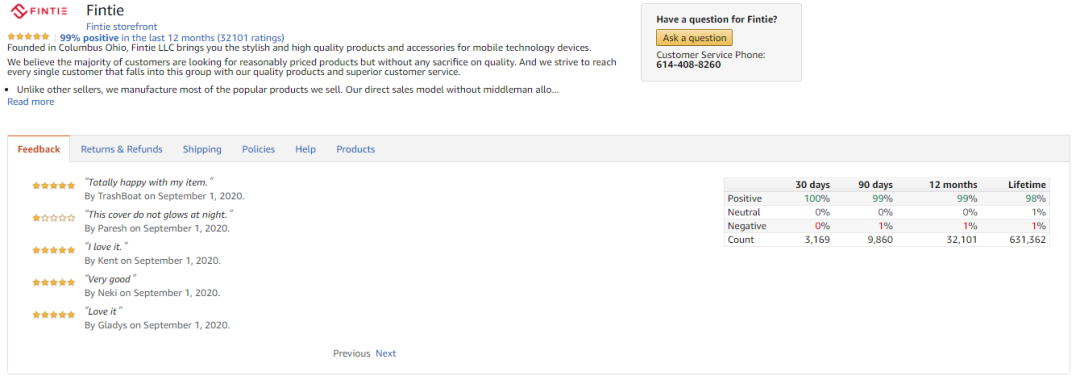Open 99% positive ratings link

pos(172,37)
